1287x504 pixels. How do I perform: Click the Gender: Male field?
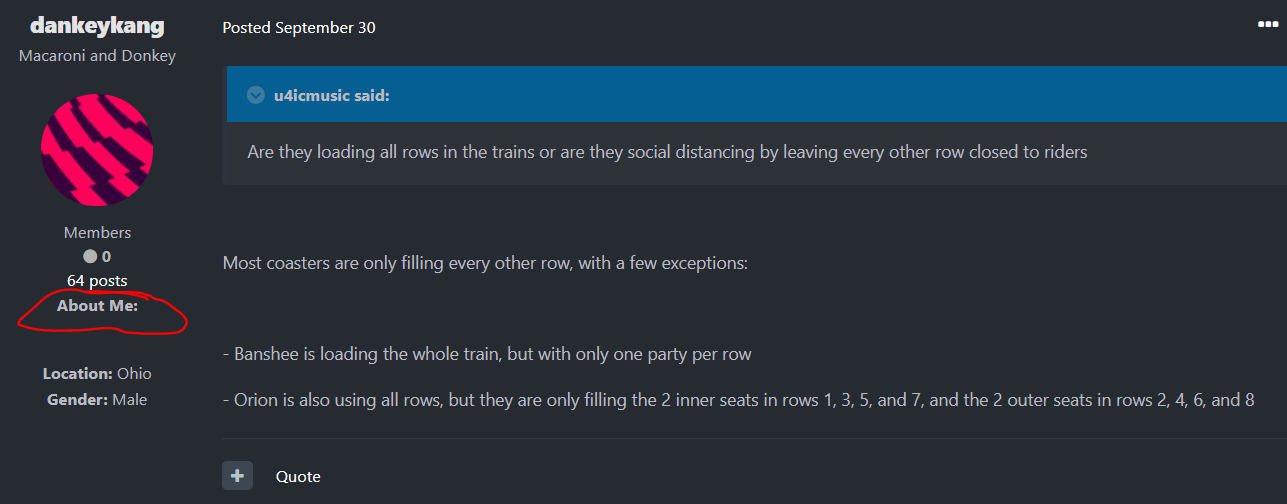(97, 400)
